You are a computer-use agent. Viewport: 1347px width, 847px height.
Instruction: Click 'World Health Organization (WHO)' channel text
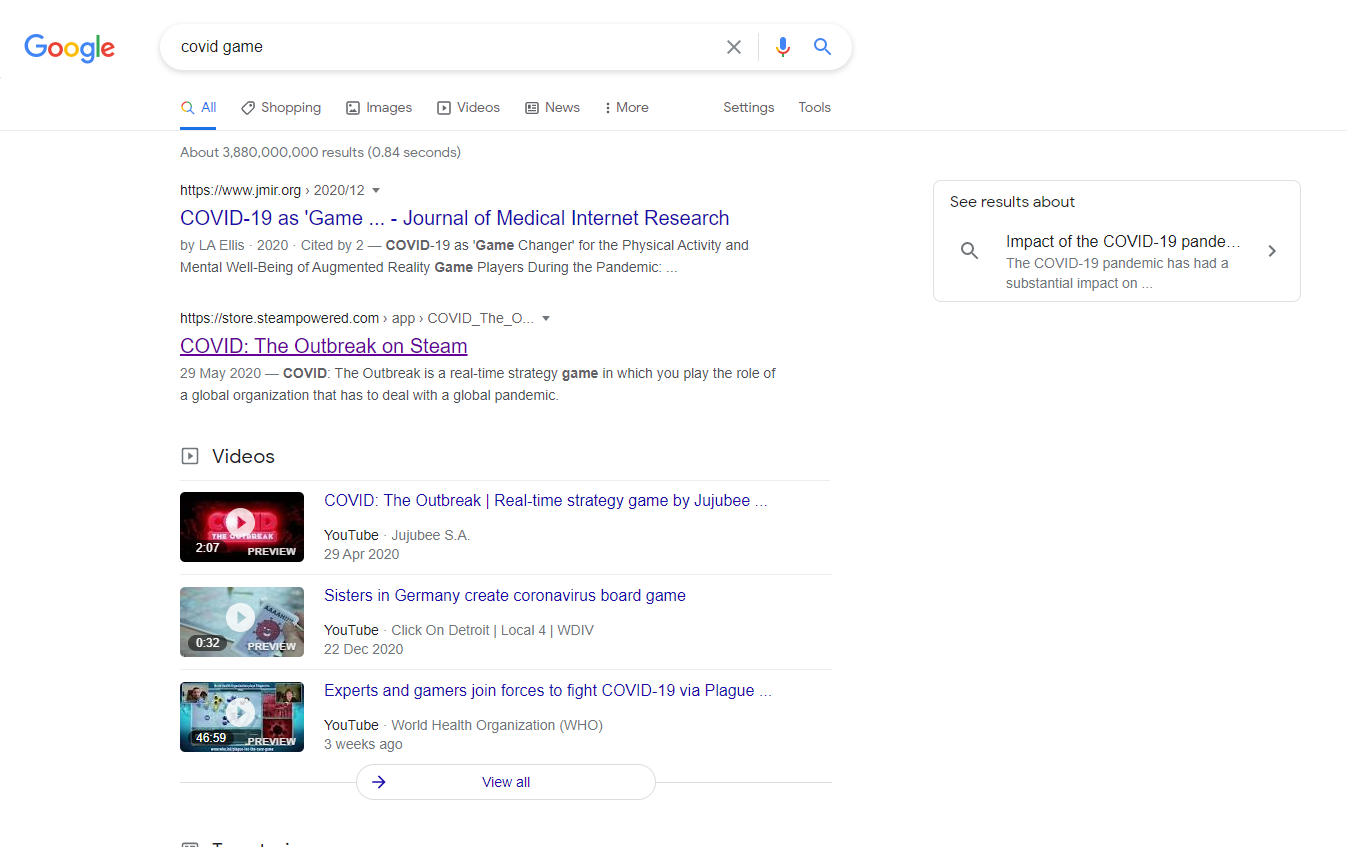497,725
